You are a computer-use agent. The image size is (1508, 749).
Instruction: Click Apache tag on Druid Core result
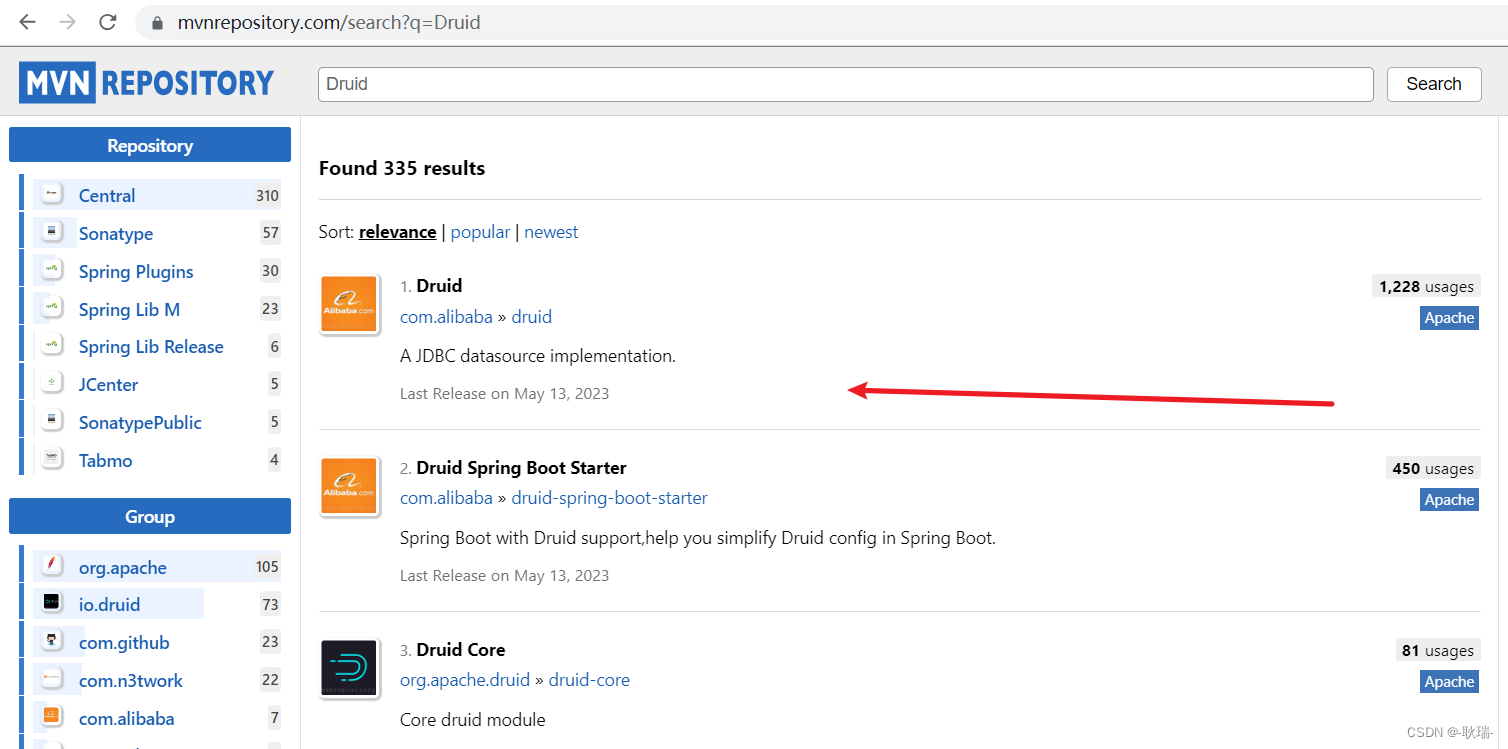(x=1449, y=682)
